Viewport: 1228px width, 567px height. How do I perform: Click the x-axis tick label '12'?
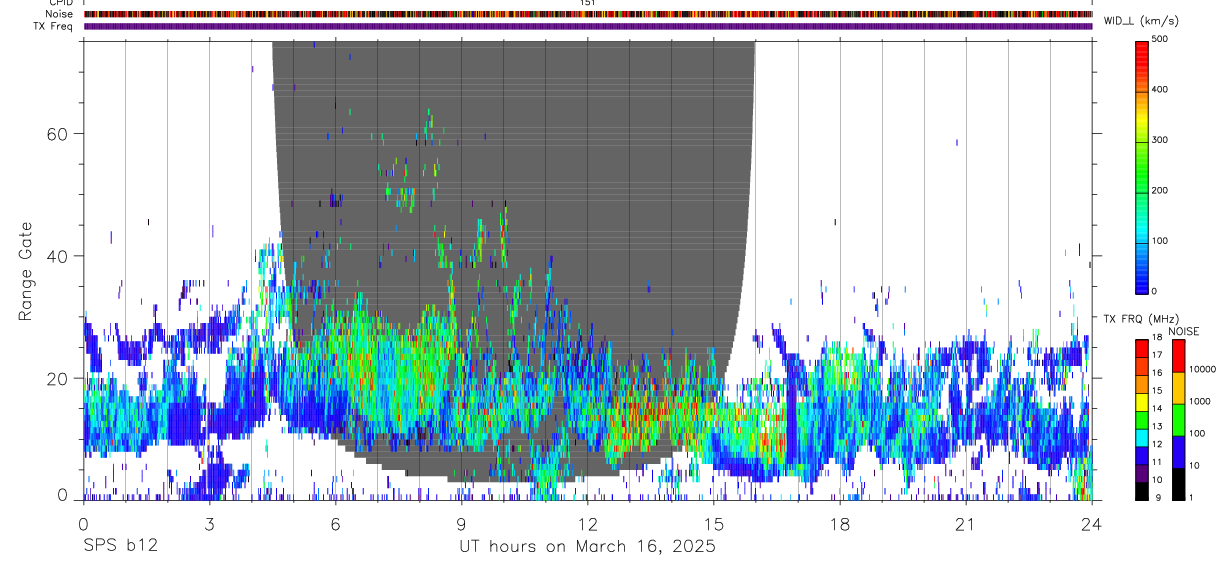click(x=587, y=524)
